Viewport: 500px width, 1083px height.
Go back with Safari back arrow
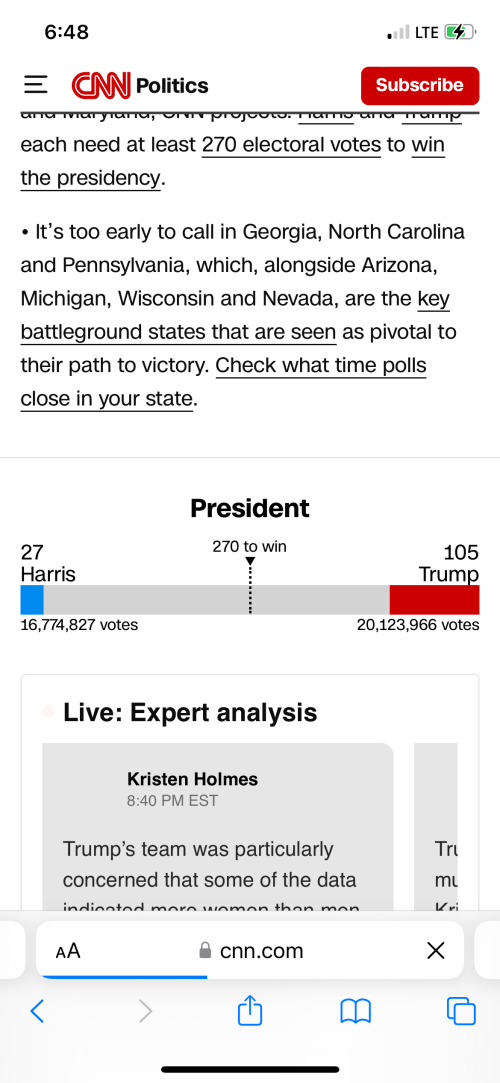coord(38,1011)
